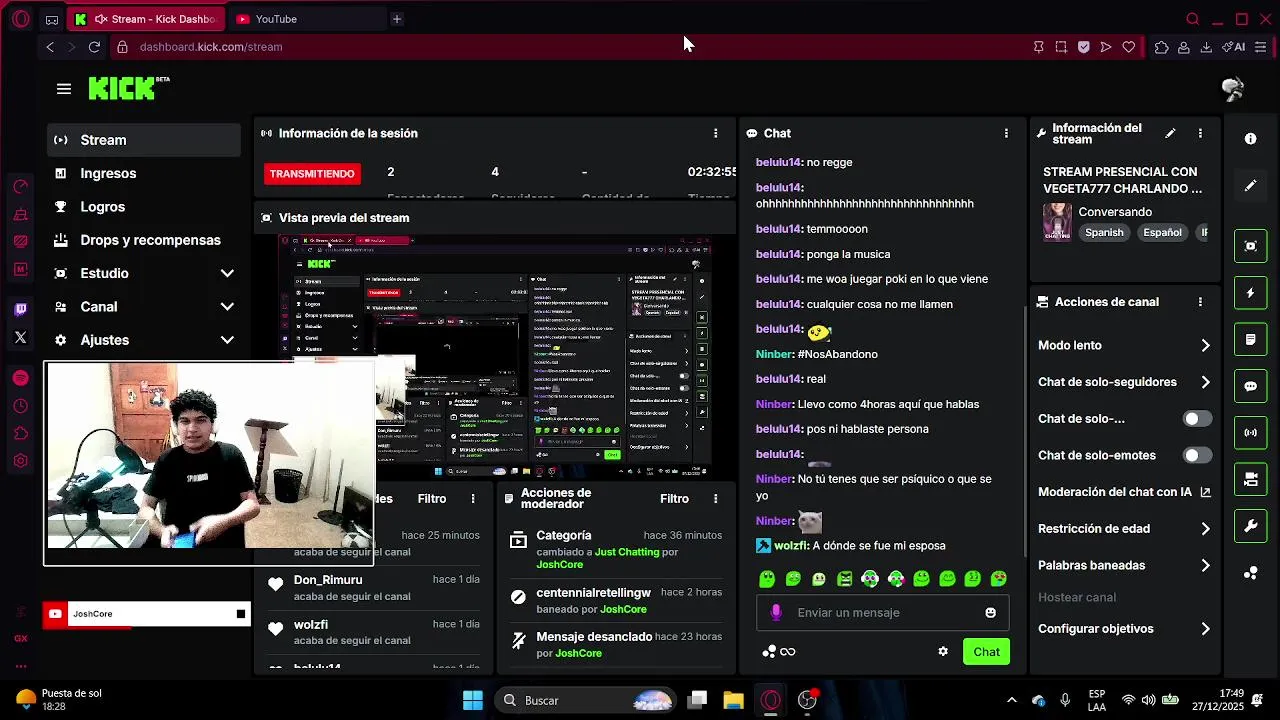Go to Drops y recompensas in sidebar

coord(144,240)
